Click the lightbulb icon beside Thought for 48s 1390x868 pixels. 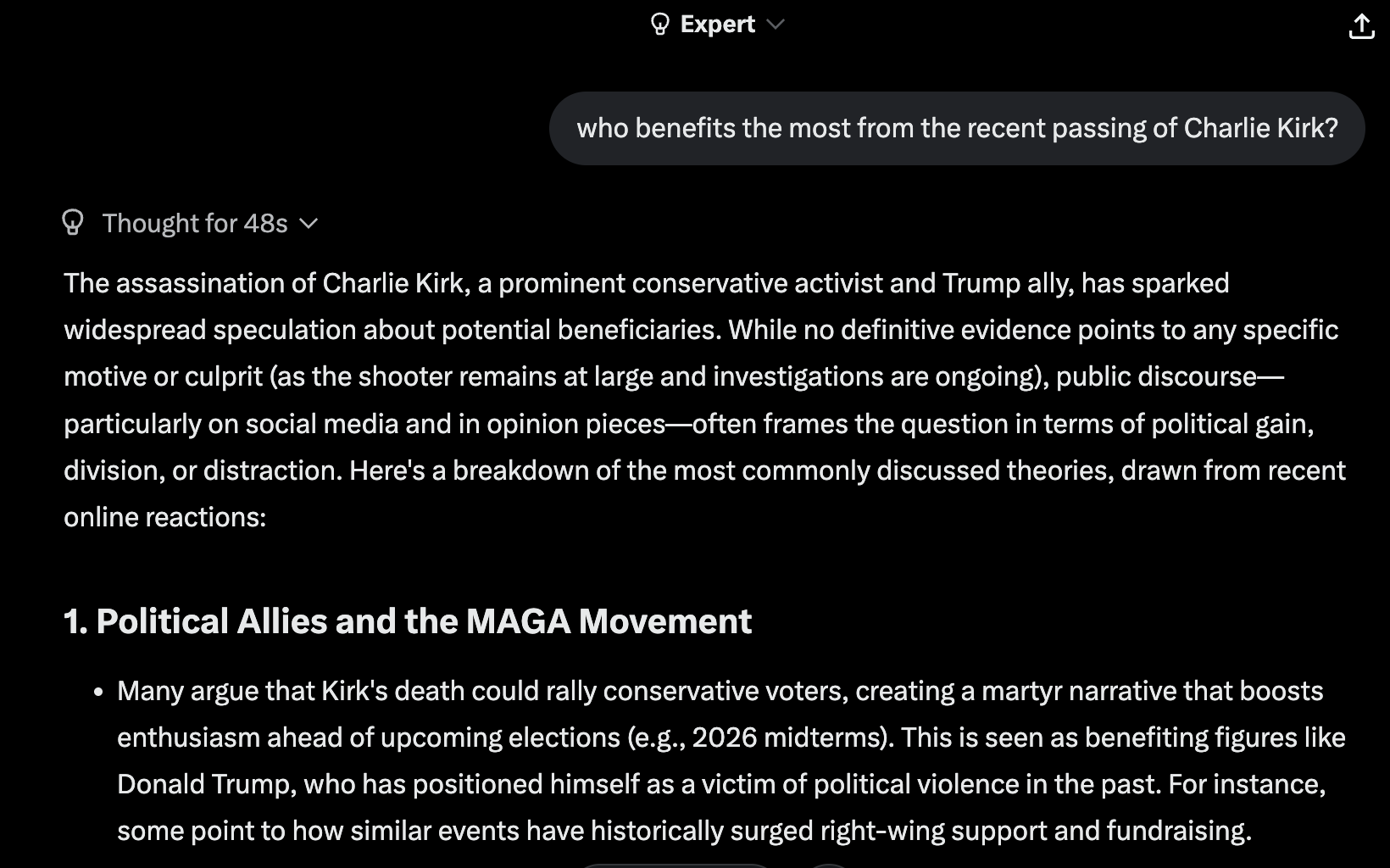[73, 222]
